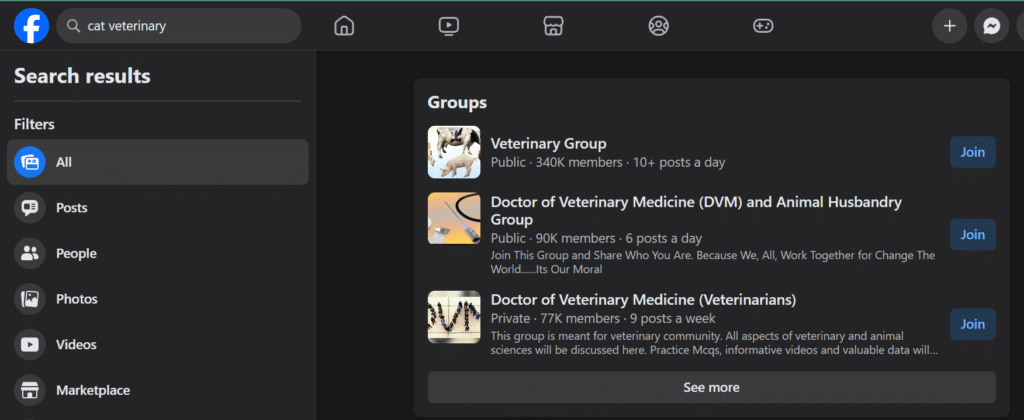Click the Groups section heading
This screenshot has width=1024, height=420.
click(457, 103)
